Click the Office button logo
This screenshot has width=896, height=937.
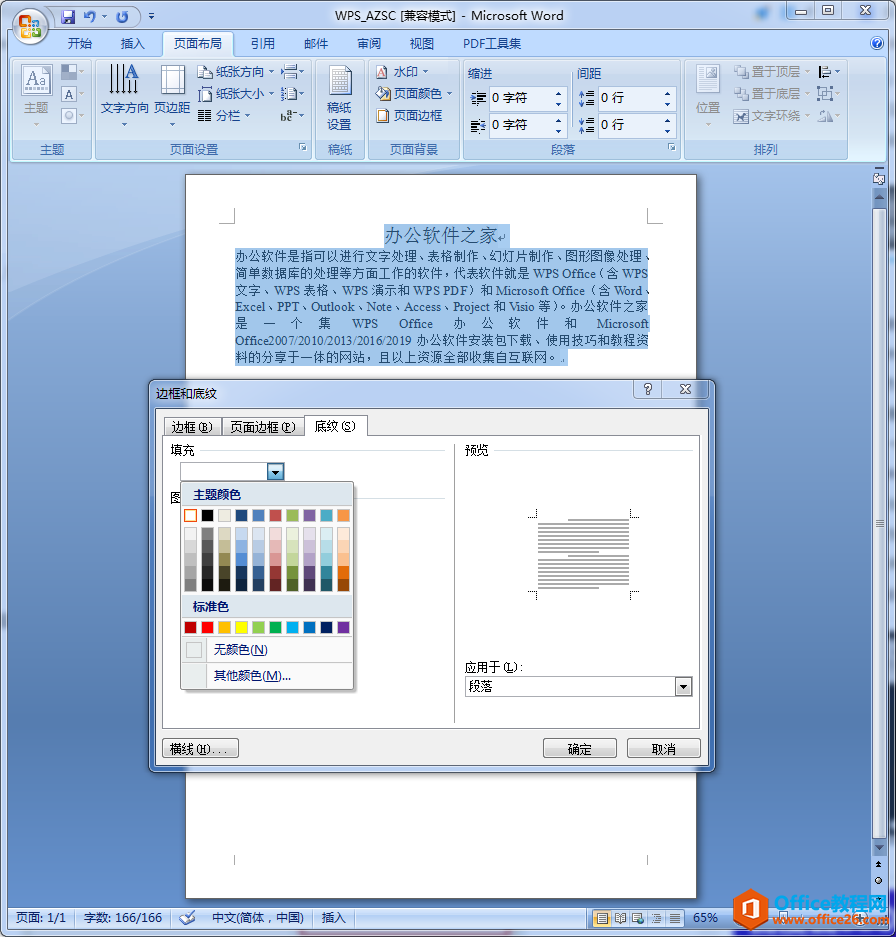[30, 26]
